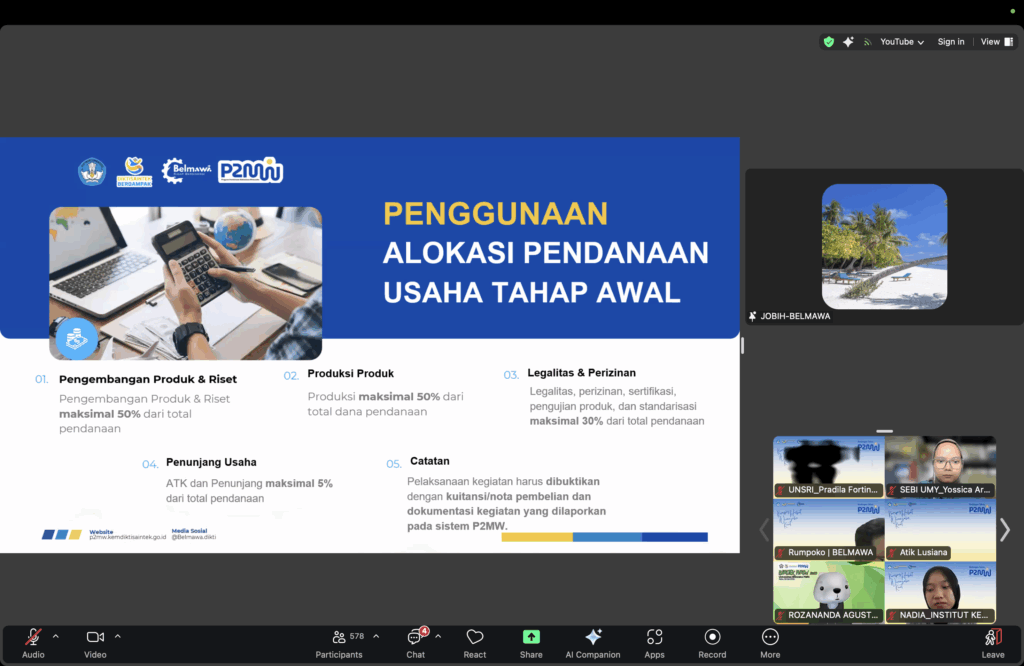This screenshot has height=666, width=1024.
Task: Unmute using the Audio microphone icon
Action: (x=33, y=637)
